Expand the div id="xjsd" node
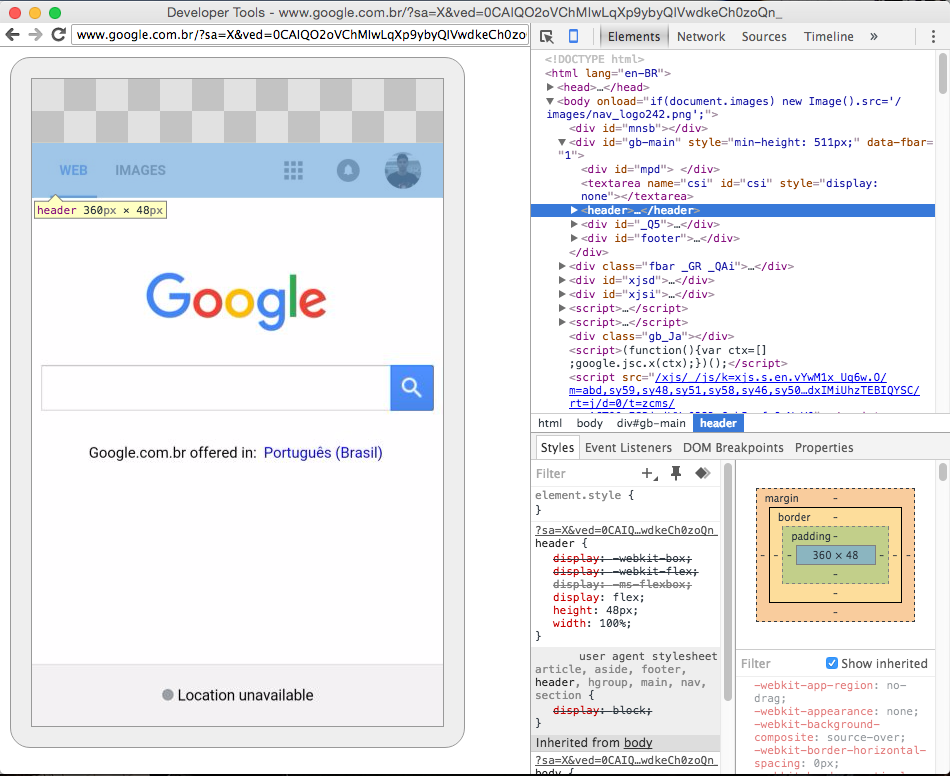The height and width of the screenshot is (776, 950). click(x=562, y=280)
